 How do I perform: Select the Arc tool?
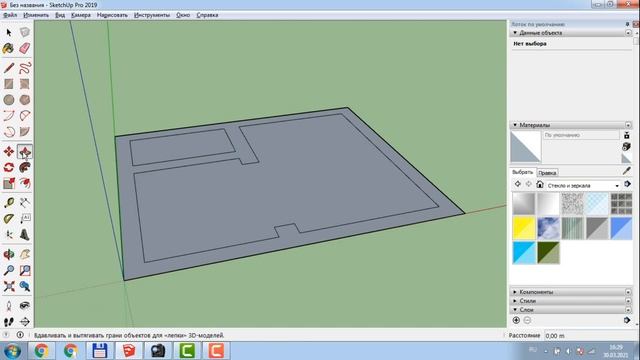pos(9,116)
